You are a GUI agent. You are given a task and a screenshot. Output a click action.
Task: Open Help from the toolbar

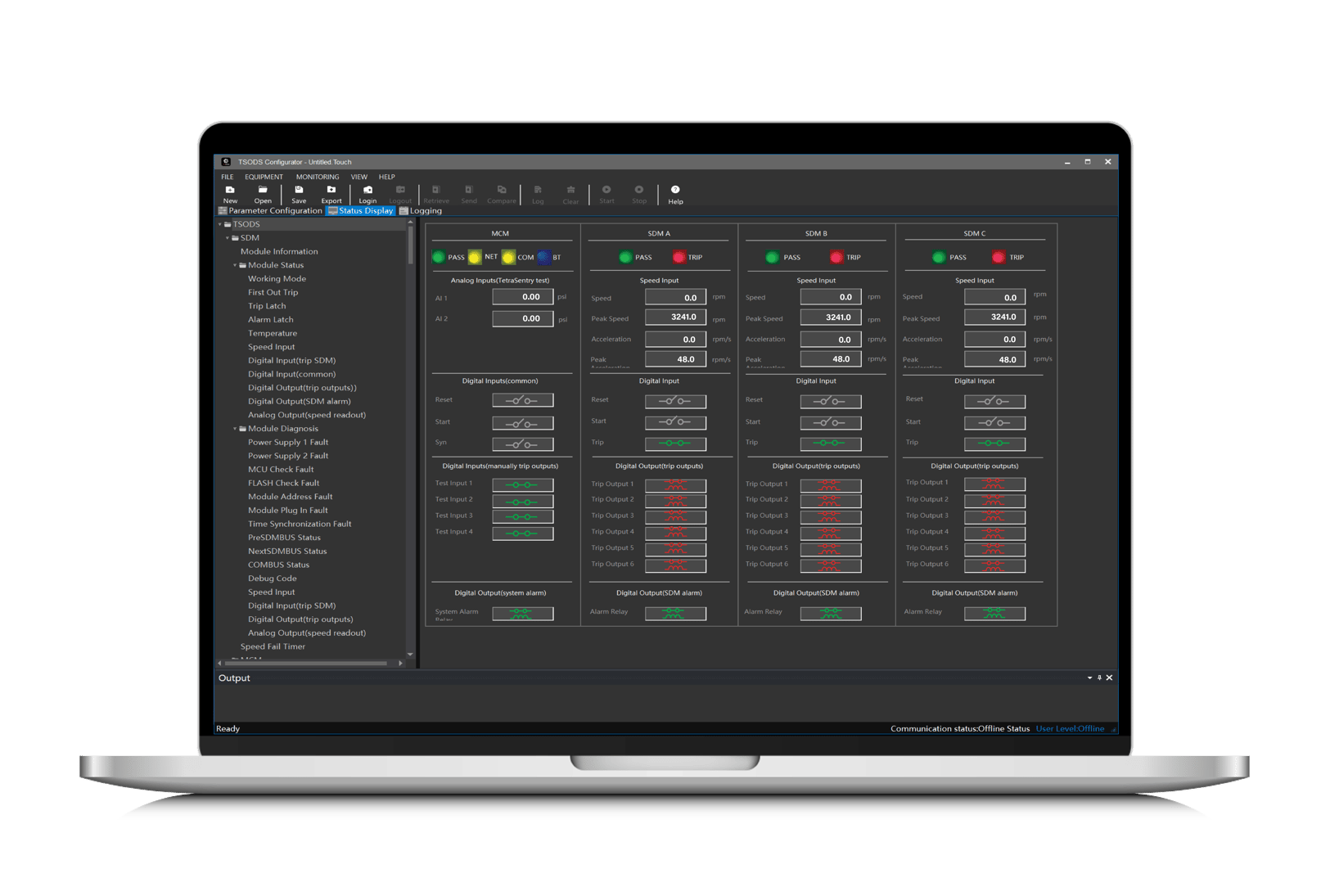tap(675, 191)
